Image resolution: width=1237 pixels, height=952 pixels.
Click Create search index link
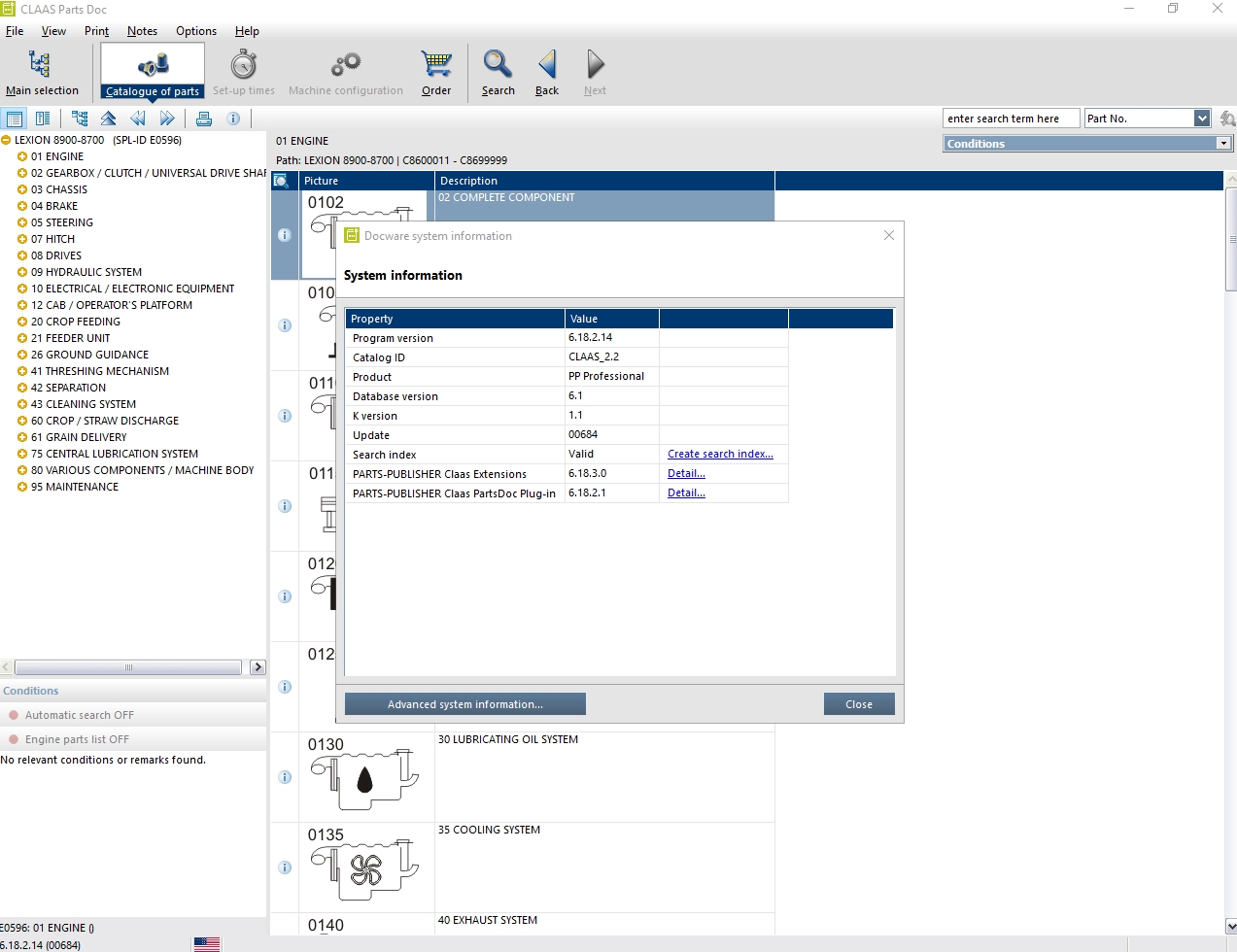tap(720, 454)
